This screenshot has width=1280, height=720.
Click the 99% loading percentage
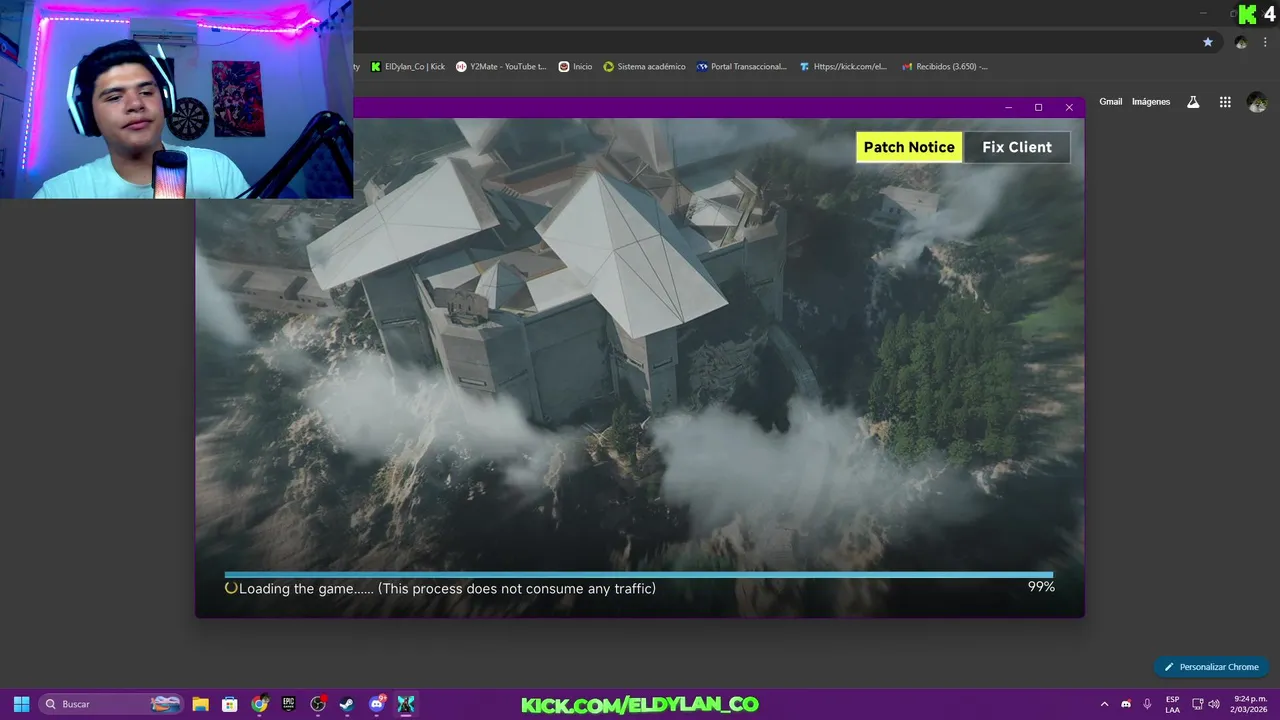pyautogui.click(x=1041, y=587)
